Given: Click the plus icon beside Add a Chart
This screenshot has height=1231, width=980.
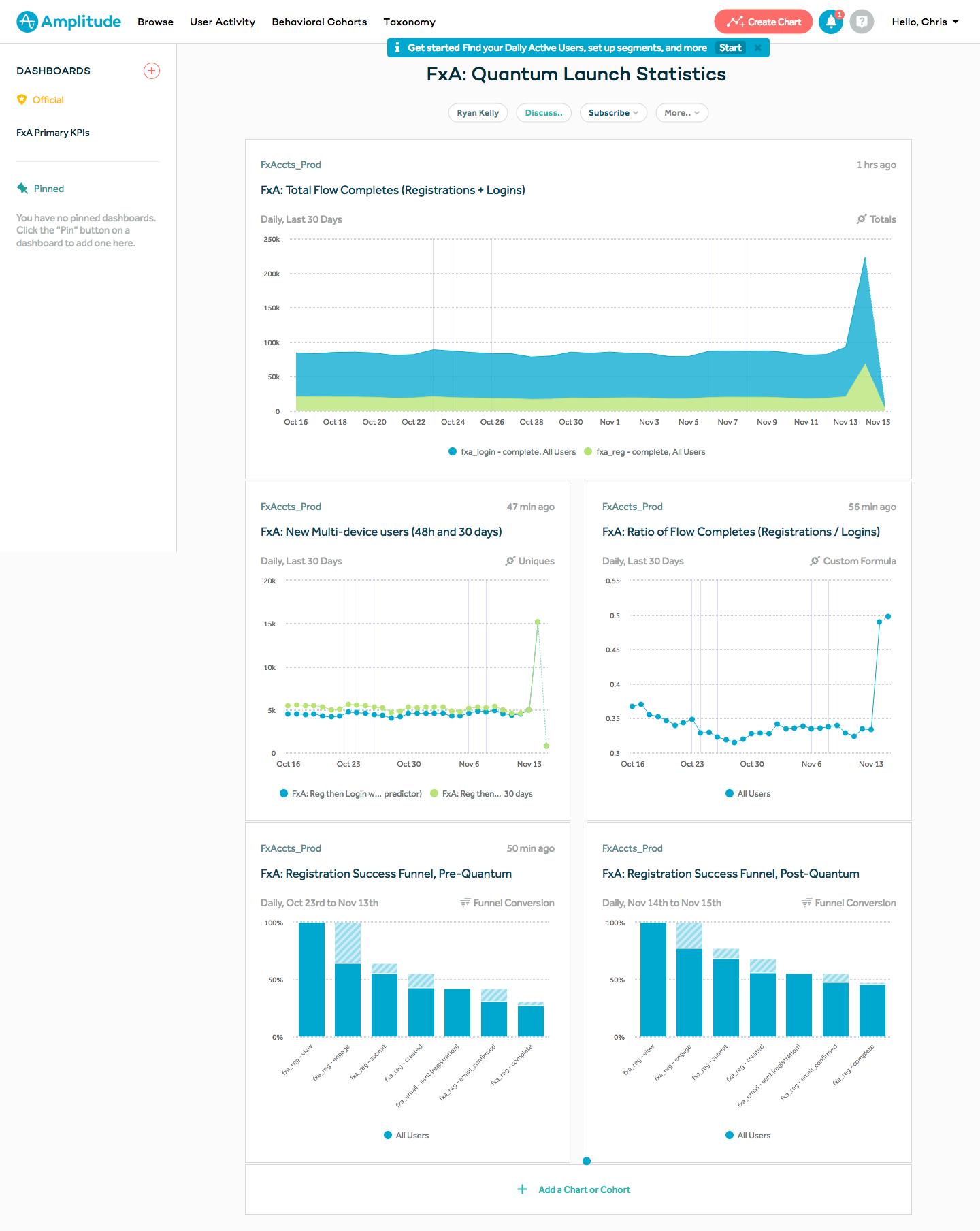Looking at the screenshot, I should coord(522,1189).
